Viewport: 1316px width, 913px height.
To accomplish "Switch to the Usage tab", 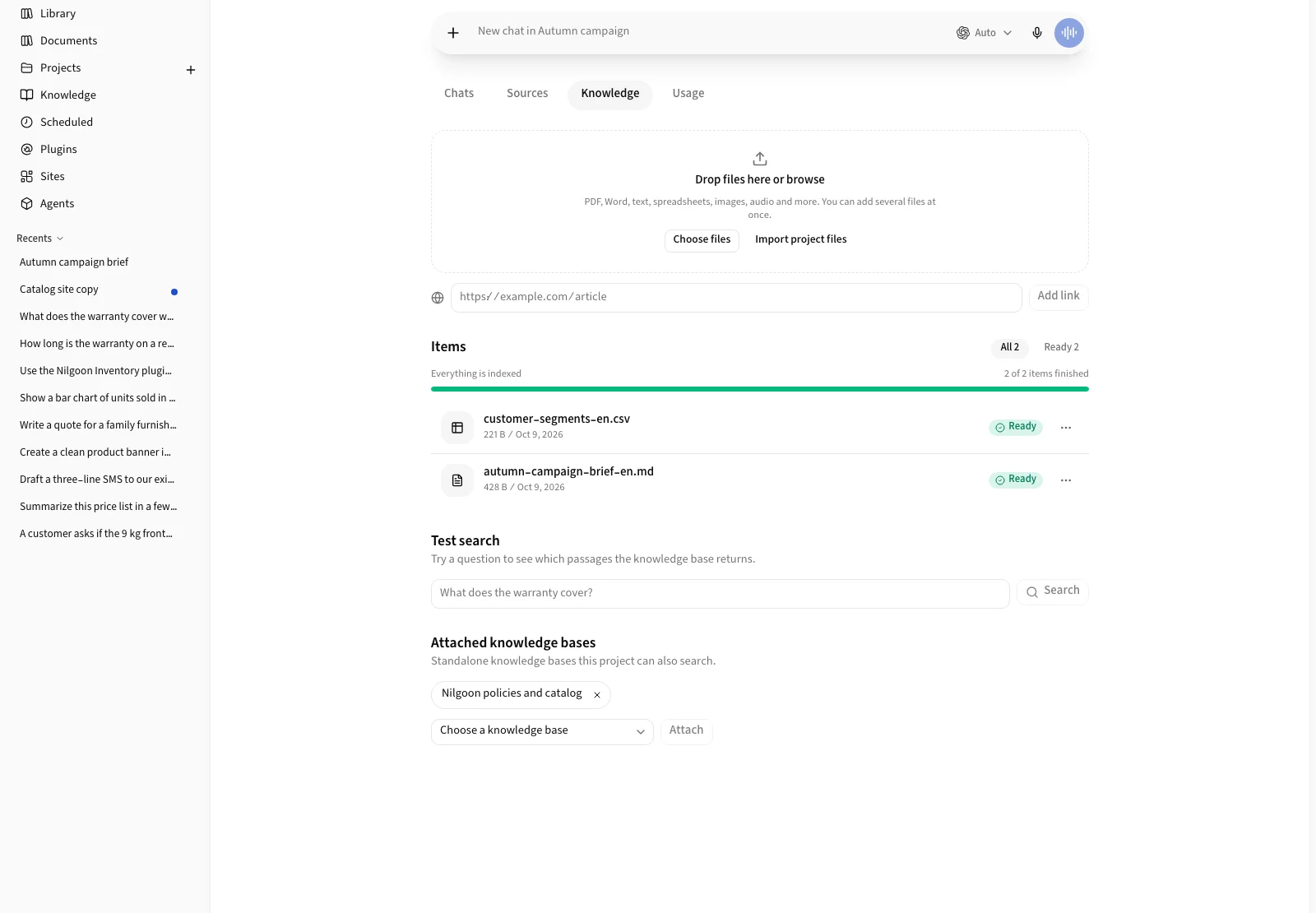I will pyautogui.click(x=688, y=93).
